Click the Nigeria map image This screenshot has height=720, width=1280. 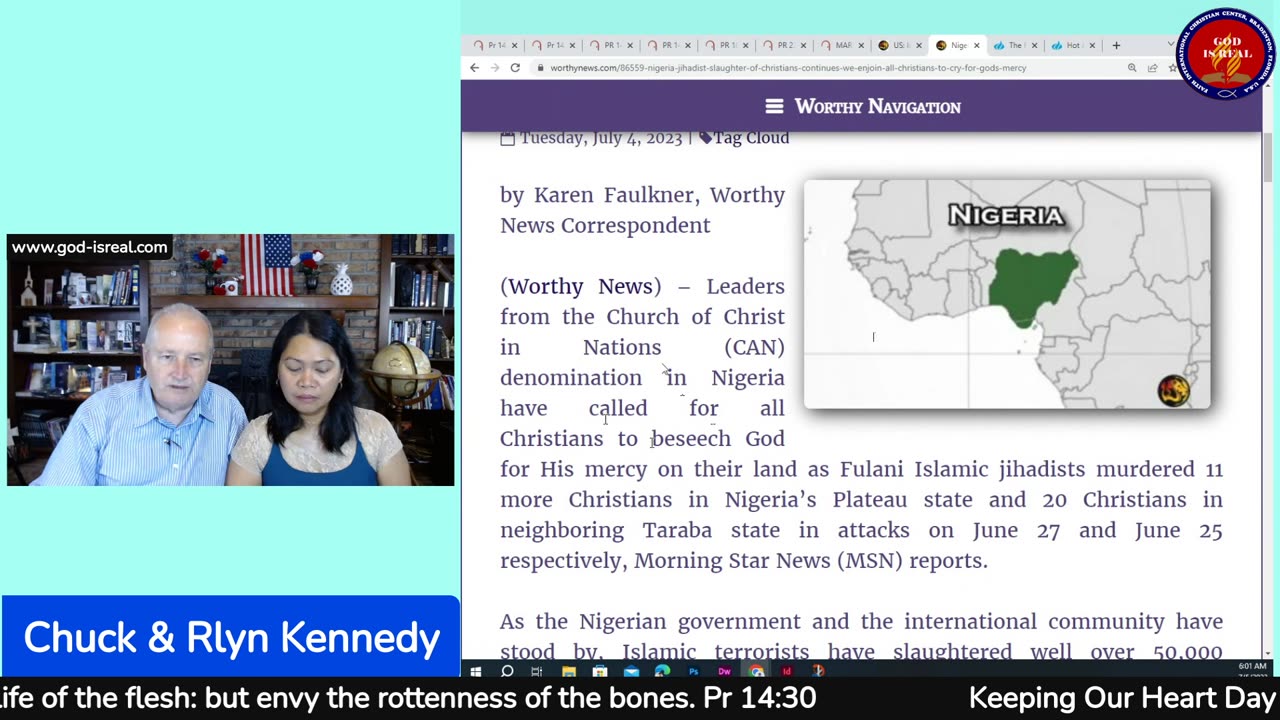[1007, 294]
